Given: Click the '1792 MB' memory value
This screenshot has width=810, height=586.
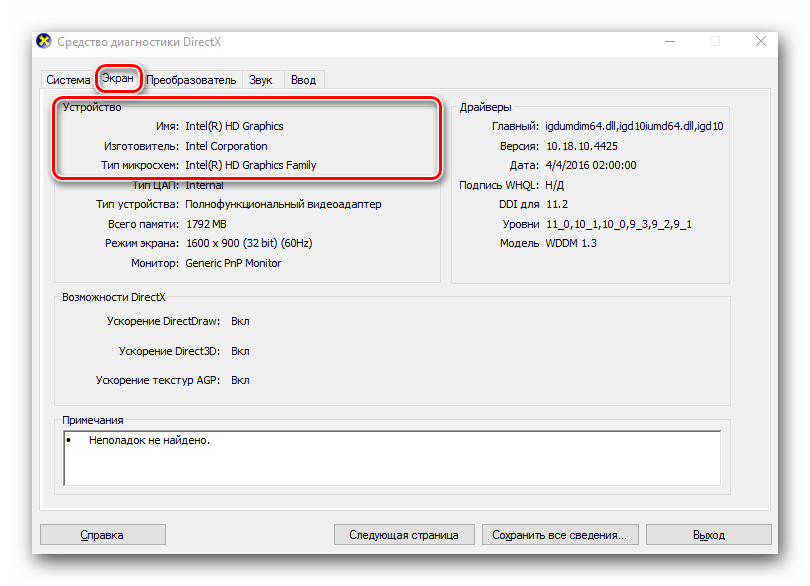Looking at the screenshot, I should click(206, 224).
